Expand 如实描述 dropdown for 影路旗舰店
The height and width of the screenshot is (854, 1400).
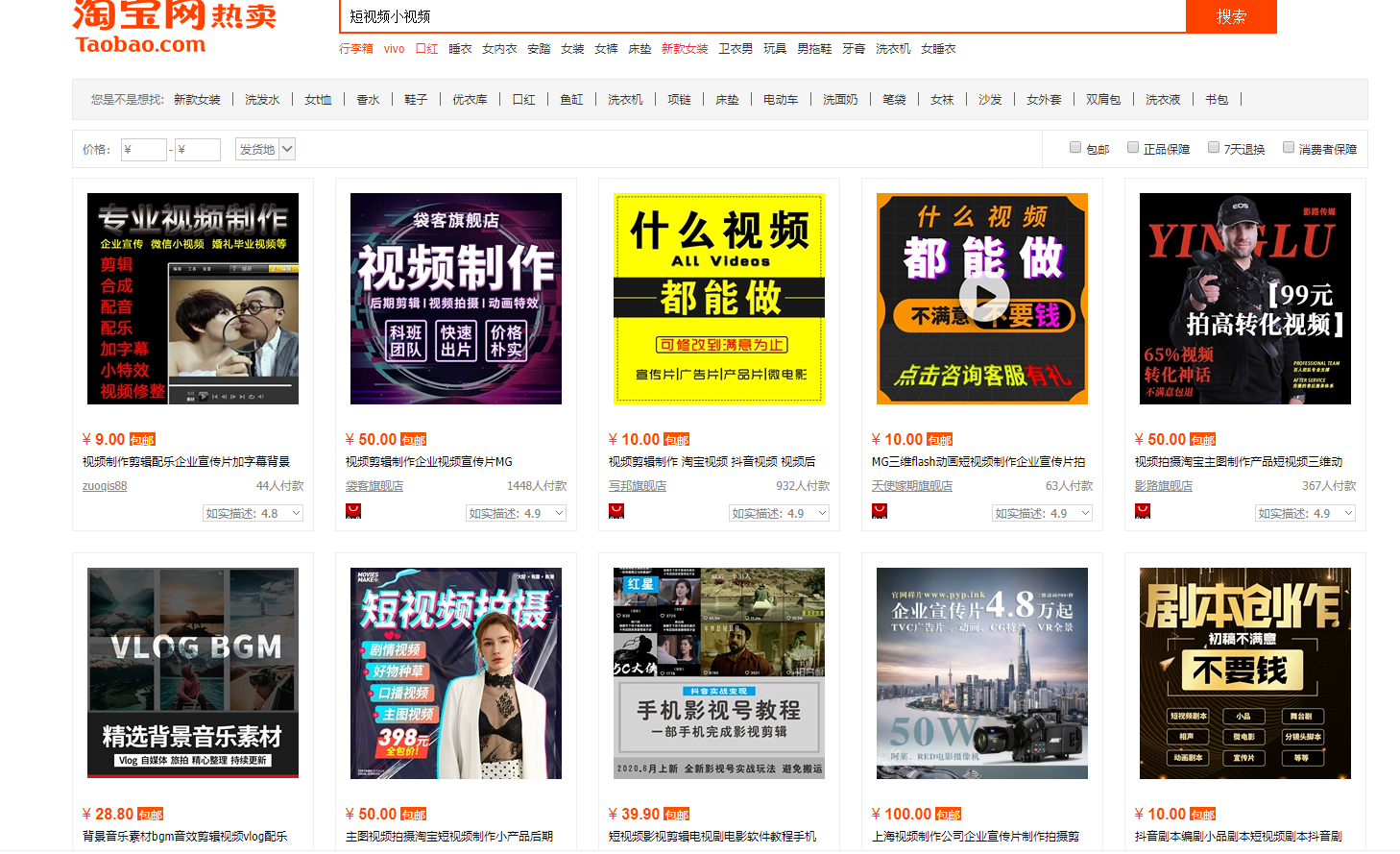(1306, 514)
